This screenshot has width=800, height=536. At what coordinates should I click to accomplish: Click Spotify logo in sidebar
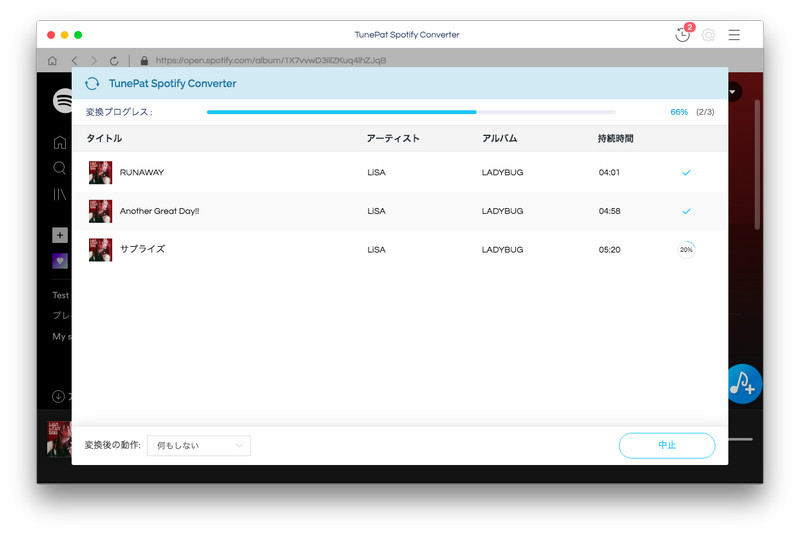pyautogui.click(x=62, y=100)
